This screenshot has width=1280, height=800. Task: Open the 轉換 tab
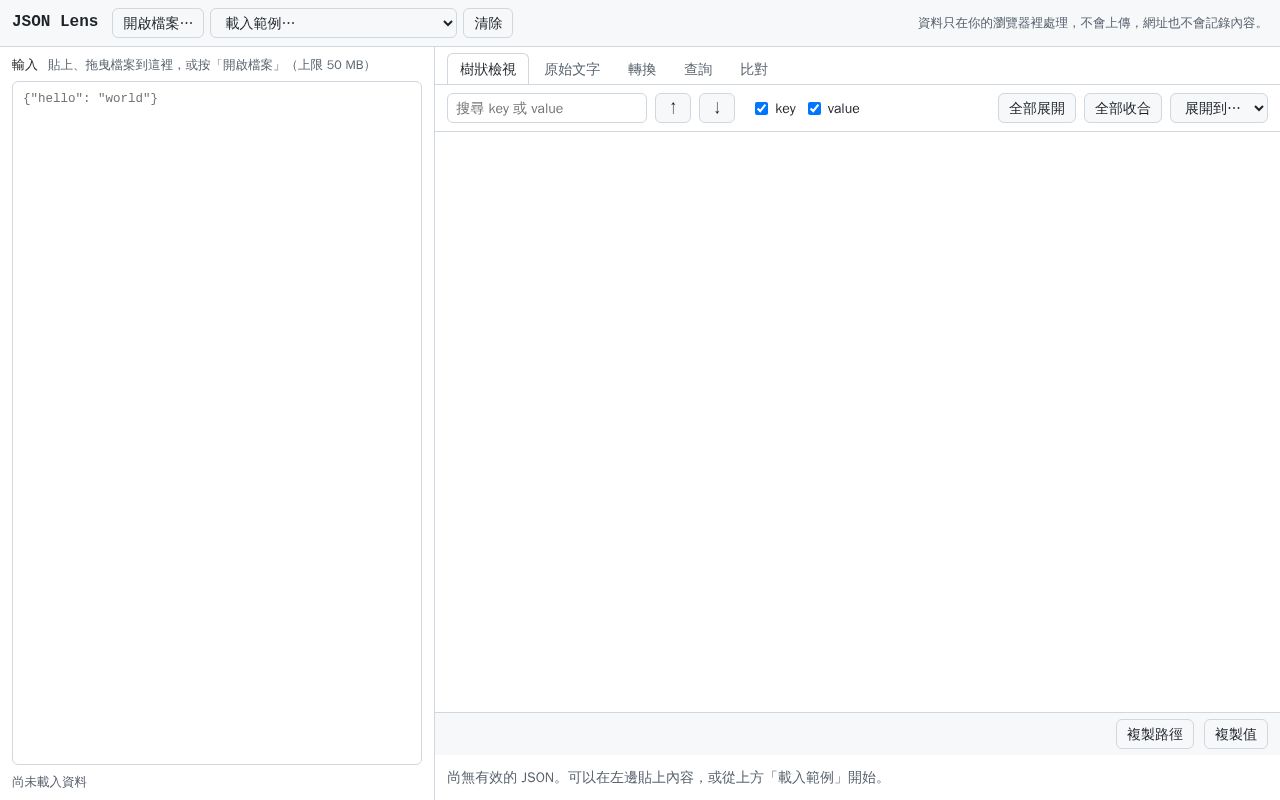[642, 69]
